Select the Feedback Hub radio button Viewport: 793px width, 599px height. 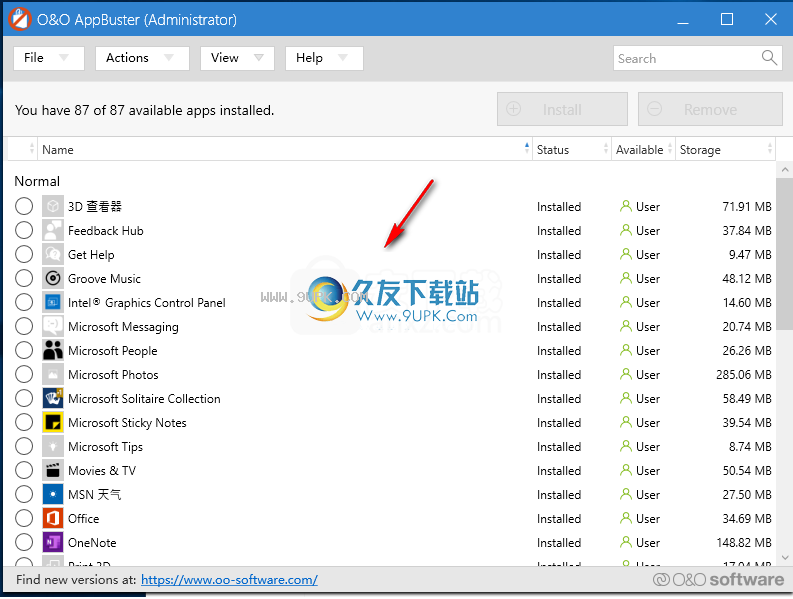click(x=24, y=230)
